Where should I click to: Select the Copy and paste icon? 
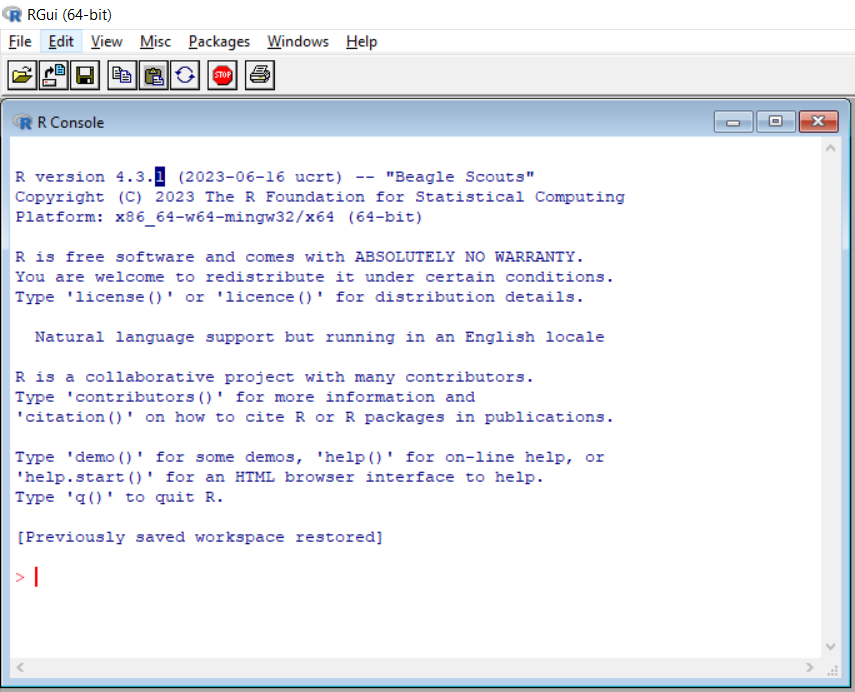point(185,75)
